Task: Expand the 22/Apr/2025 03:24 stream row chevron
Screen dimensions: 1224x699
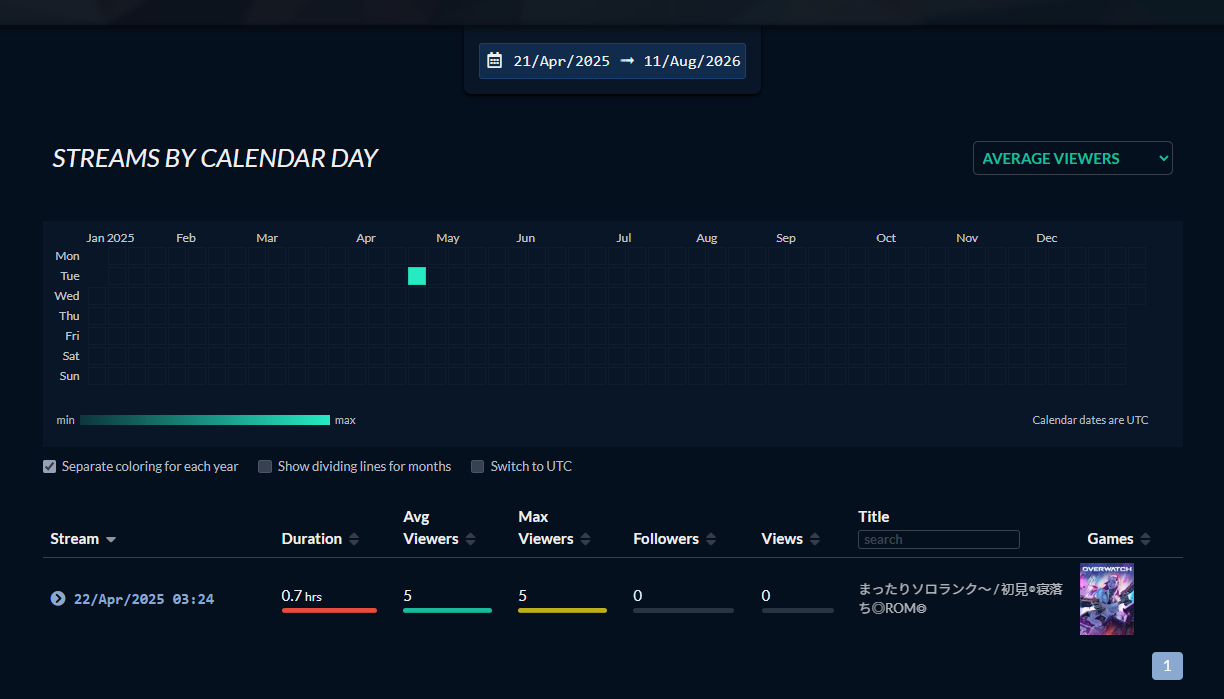Action: tap(58, 598)
